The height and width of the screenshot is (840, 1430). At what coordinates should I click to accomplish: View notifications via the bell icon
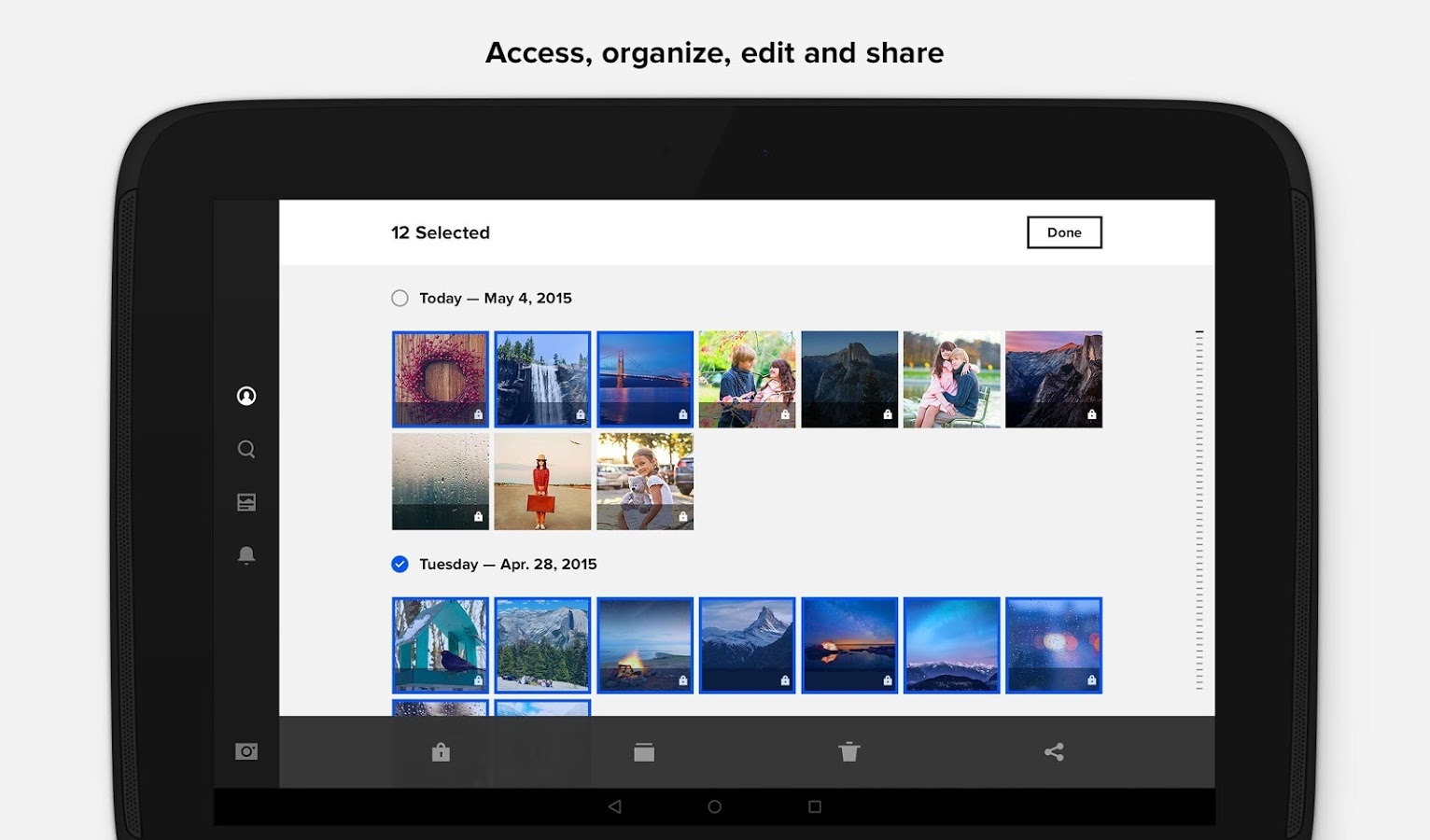click(245, 554)
